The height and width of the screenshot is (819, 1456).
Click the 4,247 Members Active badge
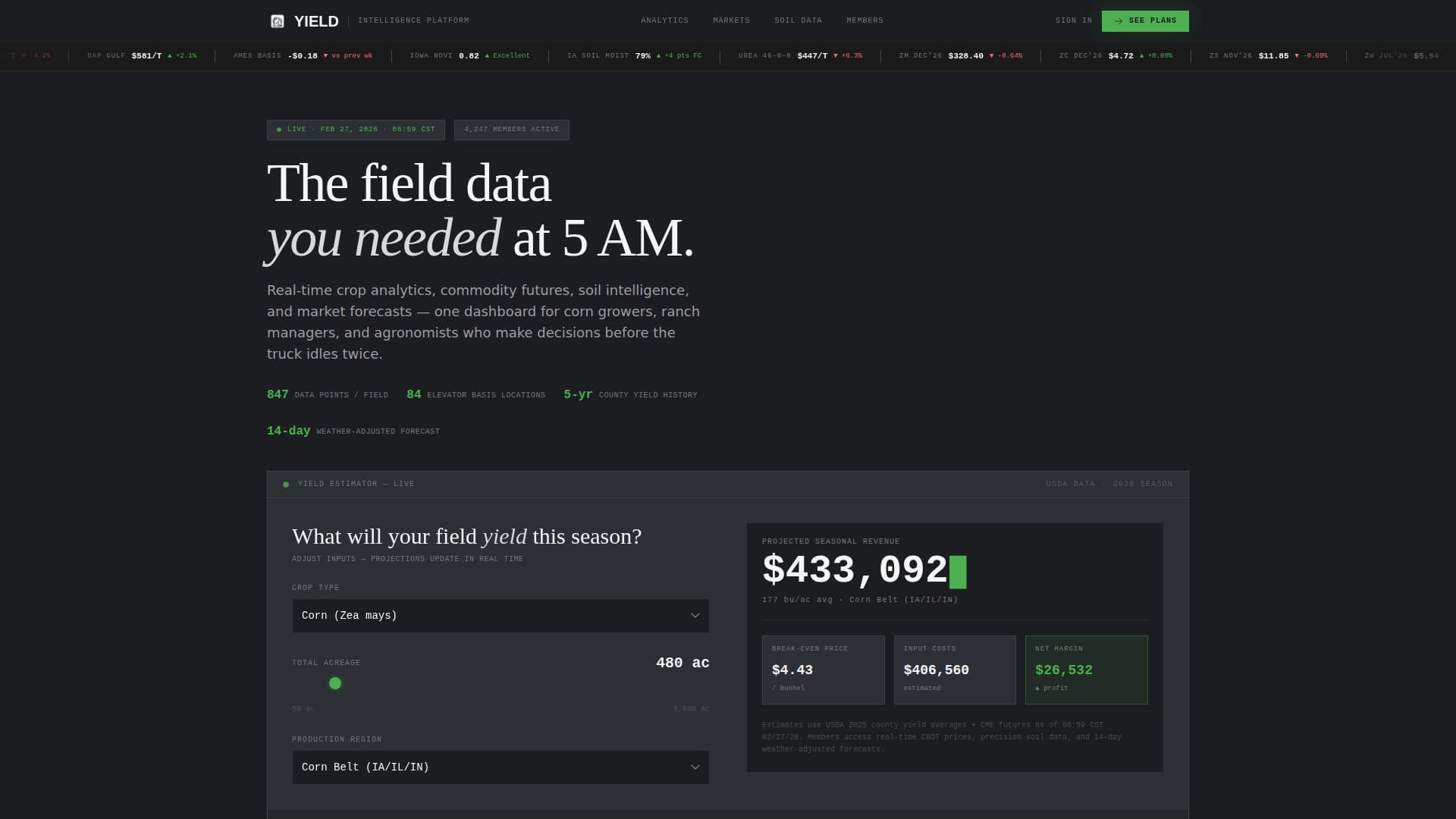pyautogui.click(x=512, y=130)
